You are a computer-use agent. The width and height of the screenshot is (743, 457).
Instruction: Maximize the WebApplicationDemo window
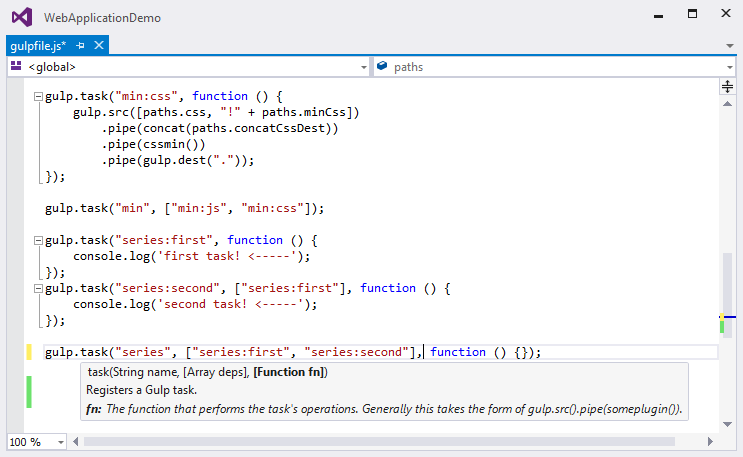click(x=691, y=16)
